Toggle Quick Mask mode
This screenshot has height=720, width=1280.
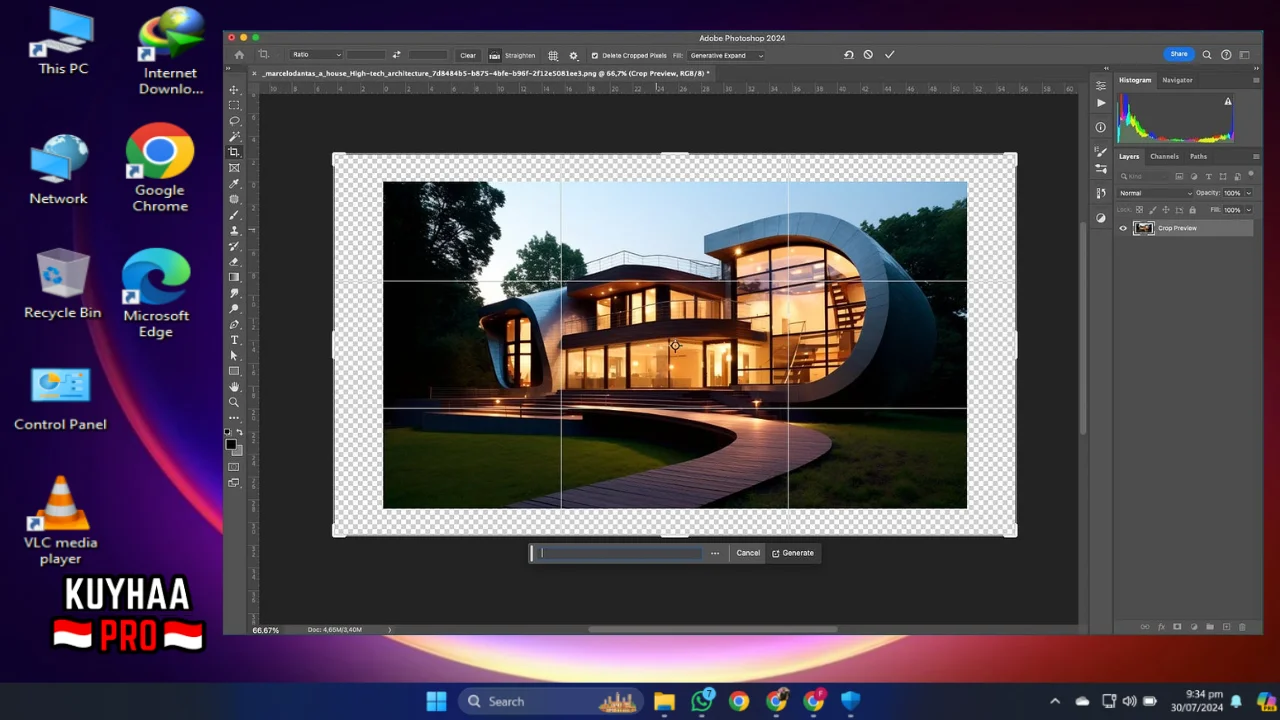[234, 467]
